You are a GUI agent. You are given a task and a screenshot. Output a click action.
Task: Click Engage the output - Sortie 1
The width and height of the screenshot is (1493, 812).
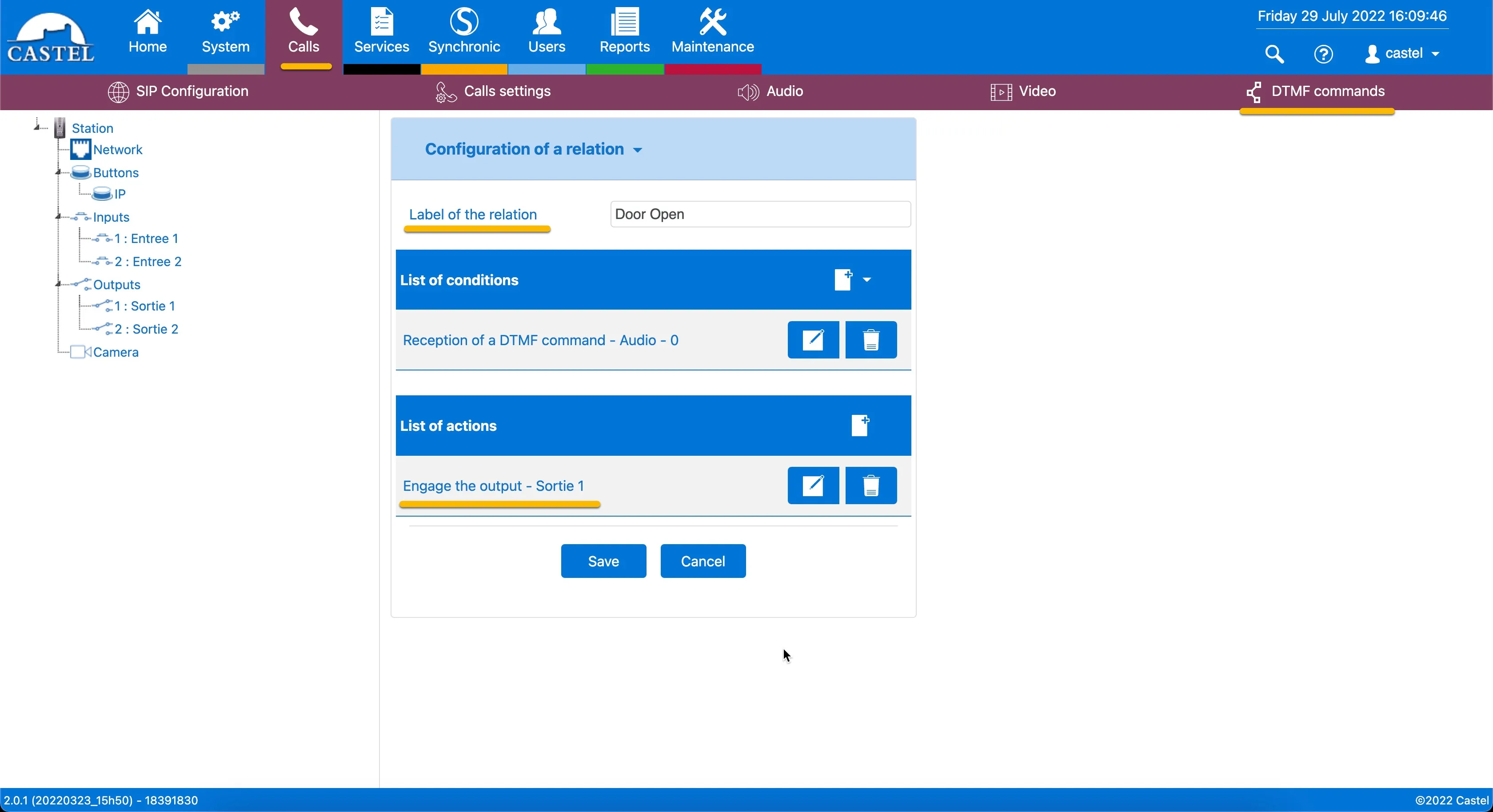493,486
